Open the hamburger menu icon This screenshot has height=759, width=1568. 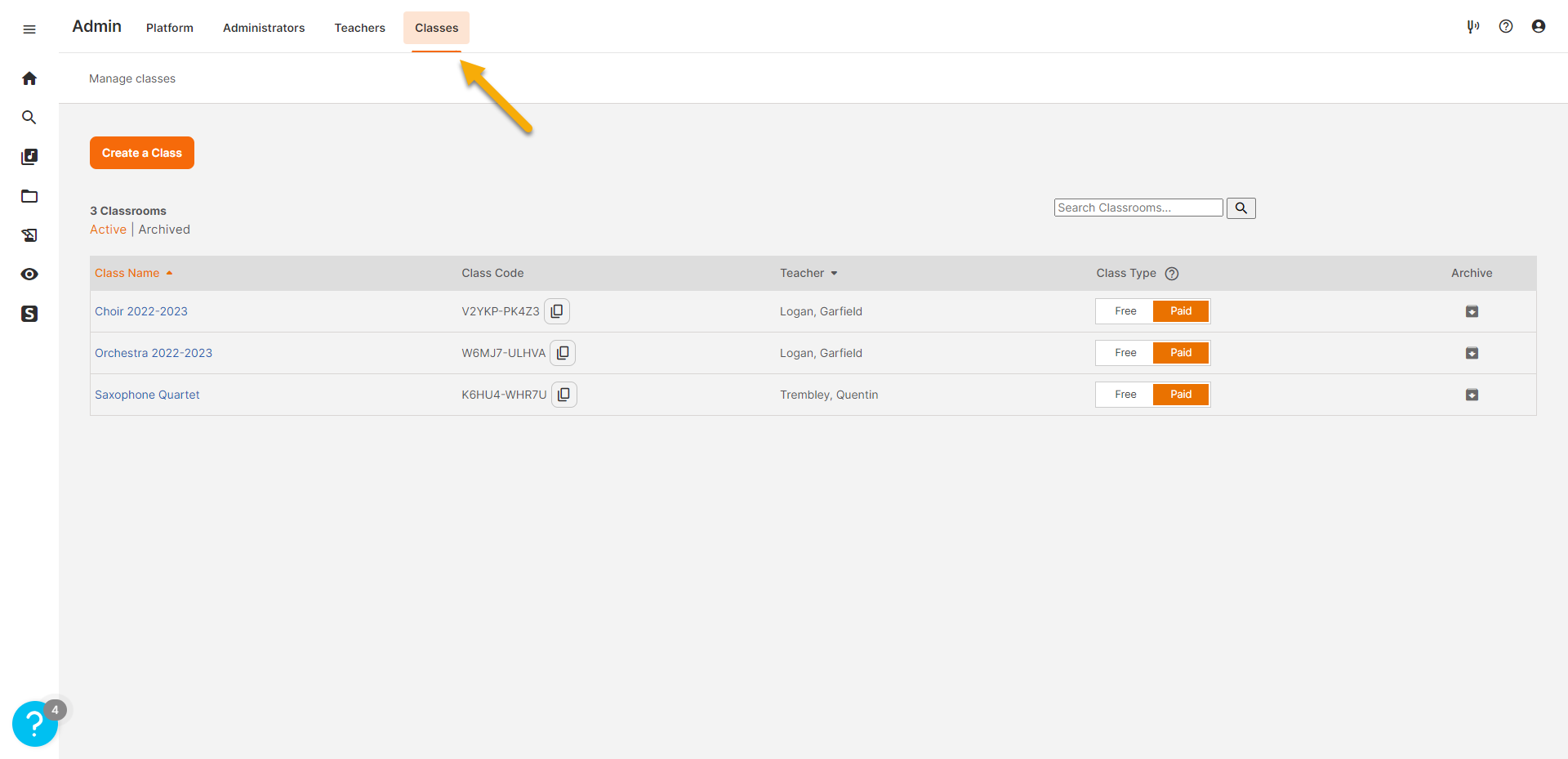[x=29, y=29]
